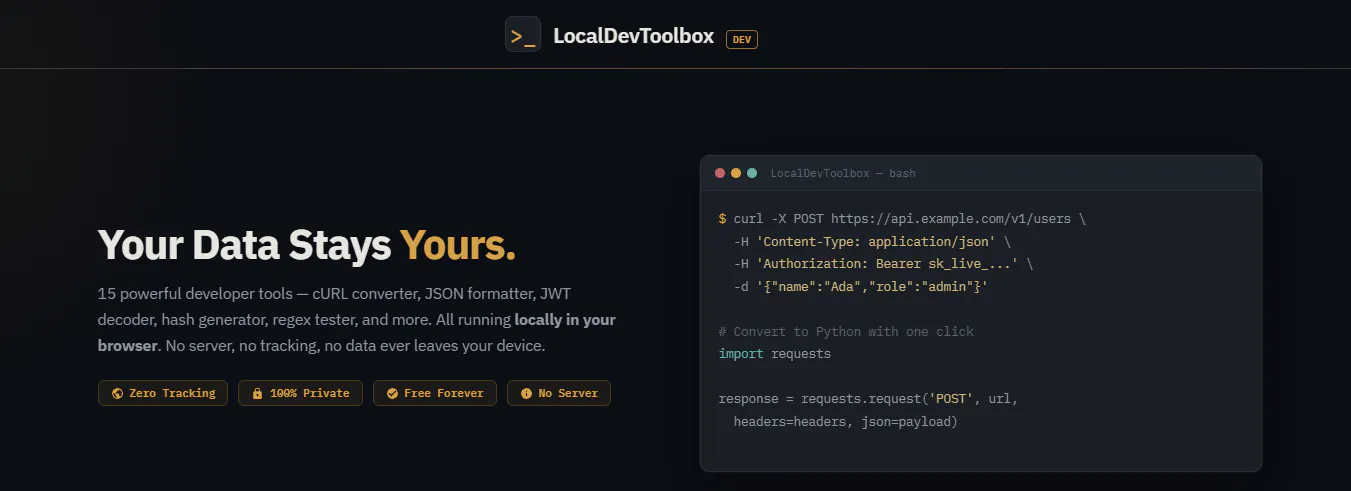Viewport: 1351px width, 491px height.
Task: Click the 'Content-Type: application/json' header line
Action: pyautogui.click(x=872, y=241)
